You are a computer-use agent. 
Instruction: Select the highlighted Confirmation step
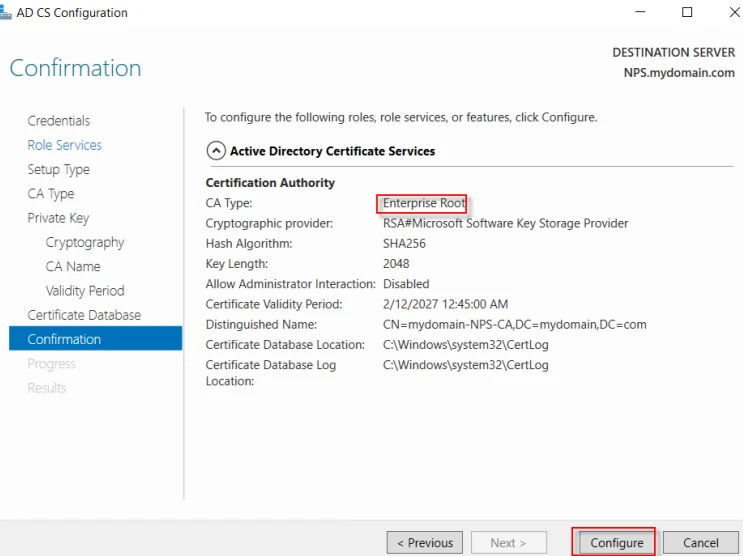64,339
